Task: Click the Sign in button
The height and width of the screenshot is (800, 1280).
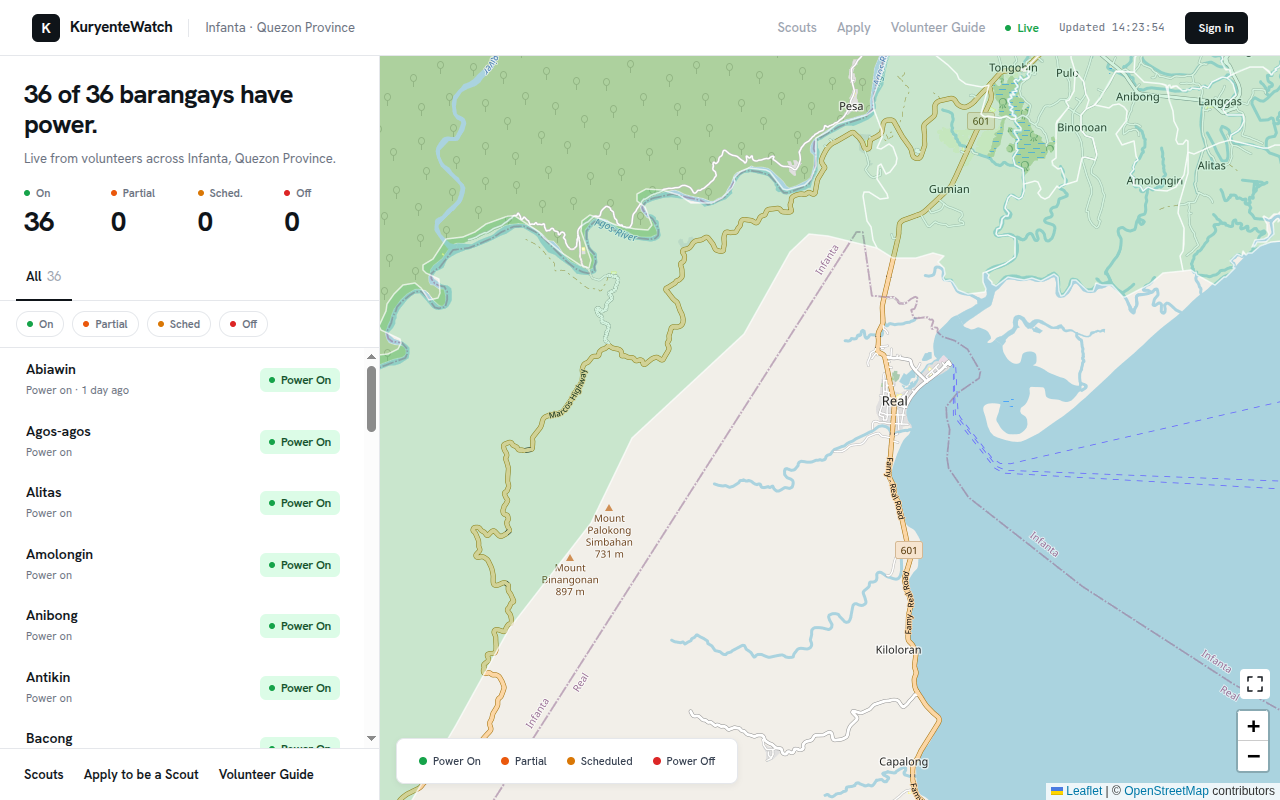Action: tap(1216, 28)
